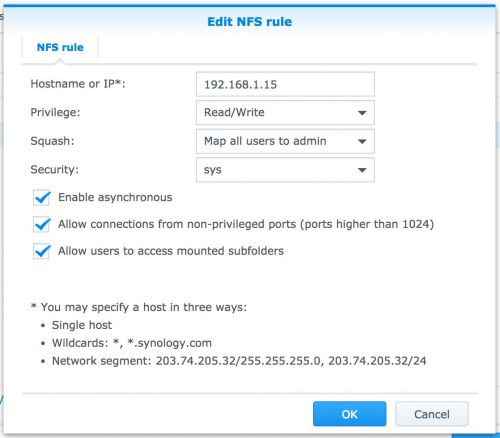Click the Map all users to admin value
Image resolution: width=500 pixels, height=438 pixels.
pyautogui.click(x=265, y=141)
